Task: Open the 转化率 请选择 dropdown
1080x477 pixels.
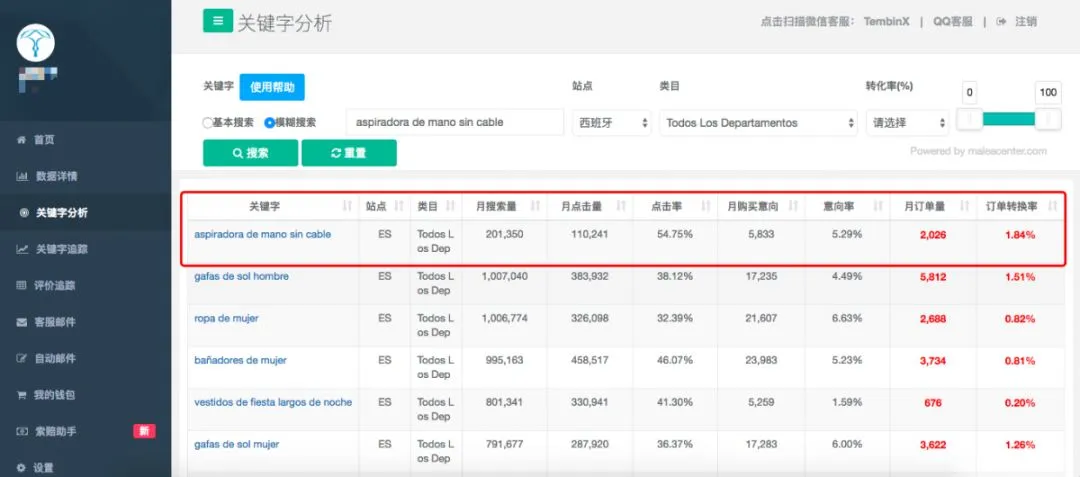Action: pos(907,123)
